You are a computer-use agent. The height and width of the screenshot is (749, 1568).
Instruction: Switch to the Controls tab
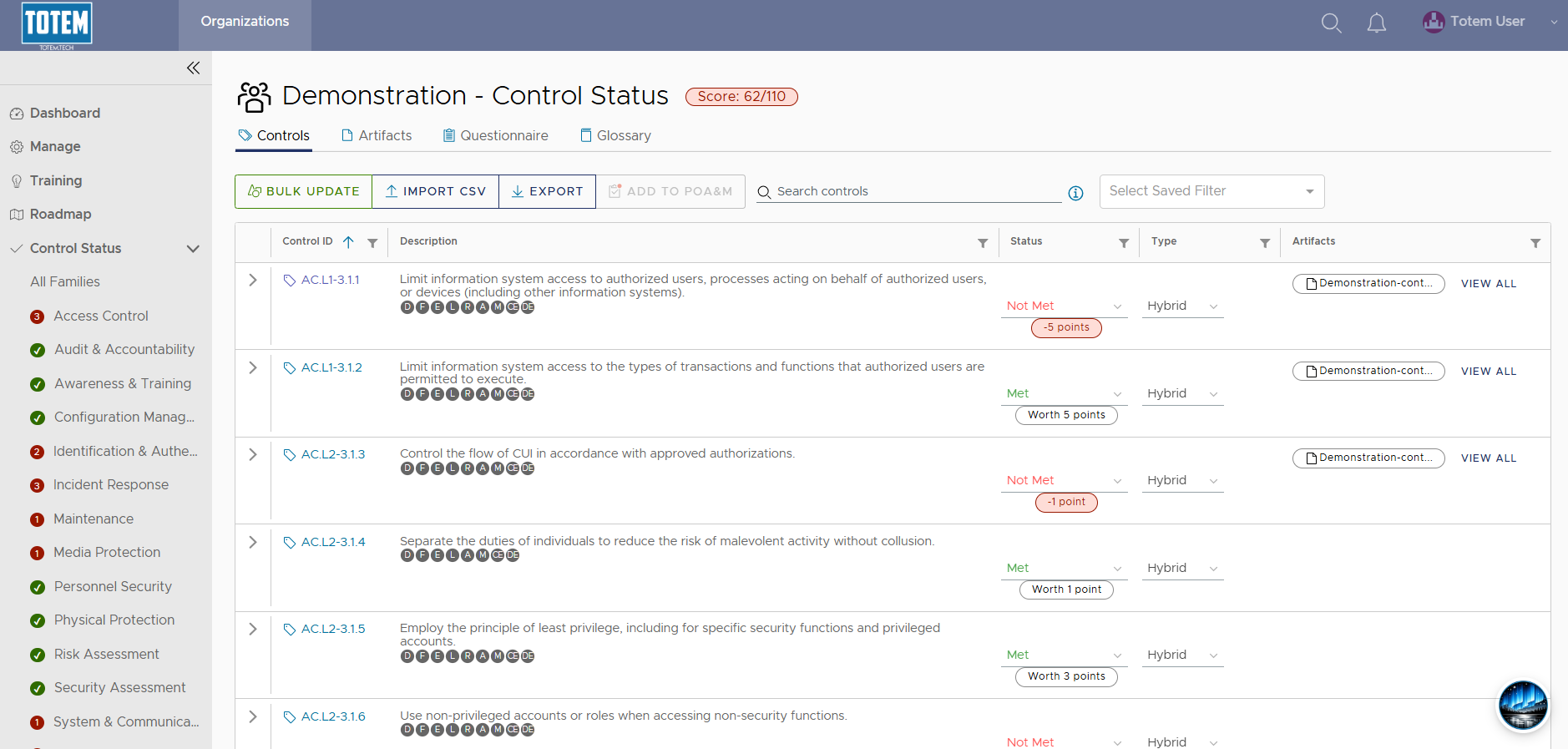274,136
